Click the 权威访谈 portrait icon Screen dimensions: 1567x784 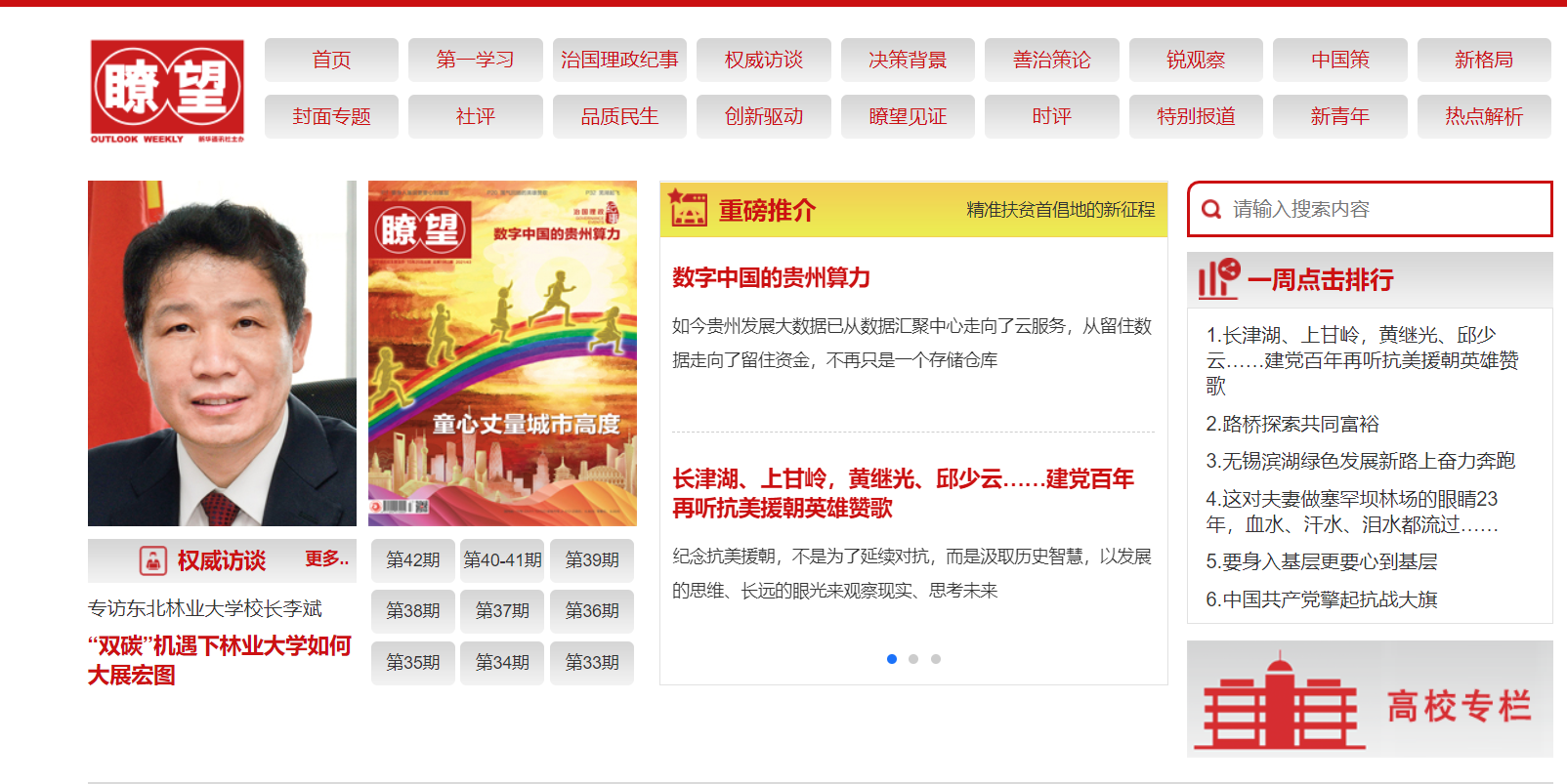(x=152, y=560)
